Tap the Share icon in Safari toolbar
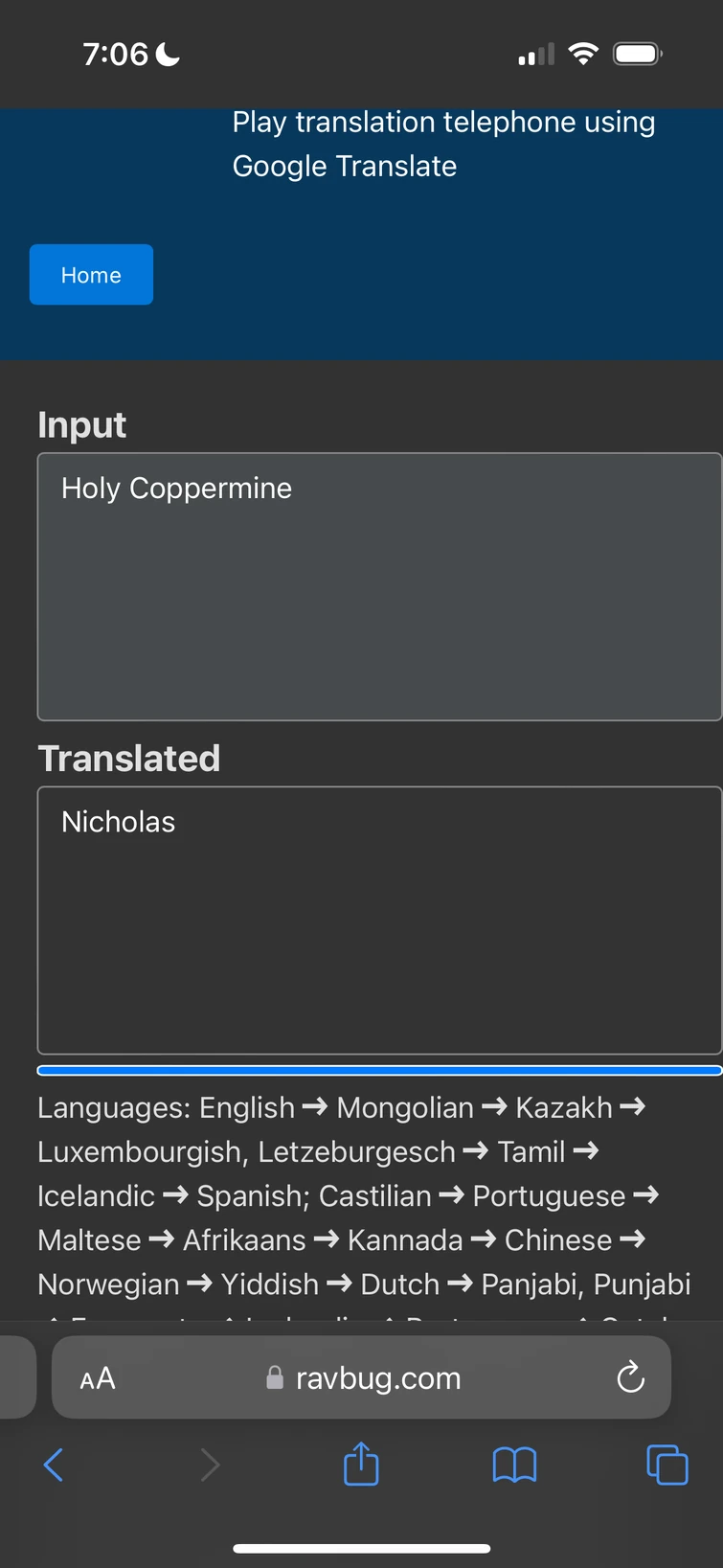The image size is (723, 1568). pyautogui.click(x=360, y=1465)
